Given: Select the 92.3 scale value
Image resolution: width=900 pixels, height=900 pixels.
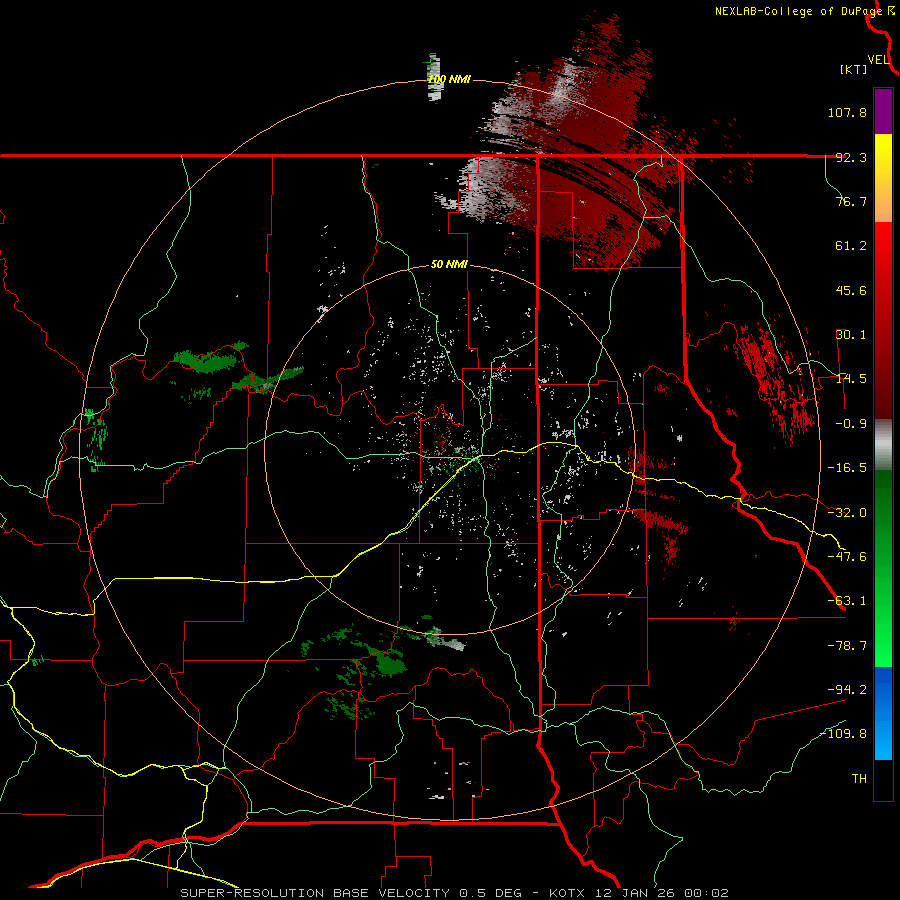Looking at the screenshot, I should pyautogui.click(x=851, y=157).
